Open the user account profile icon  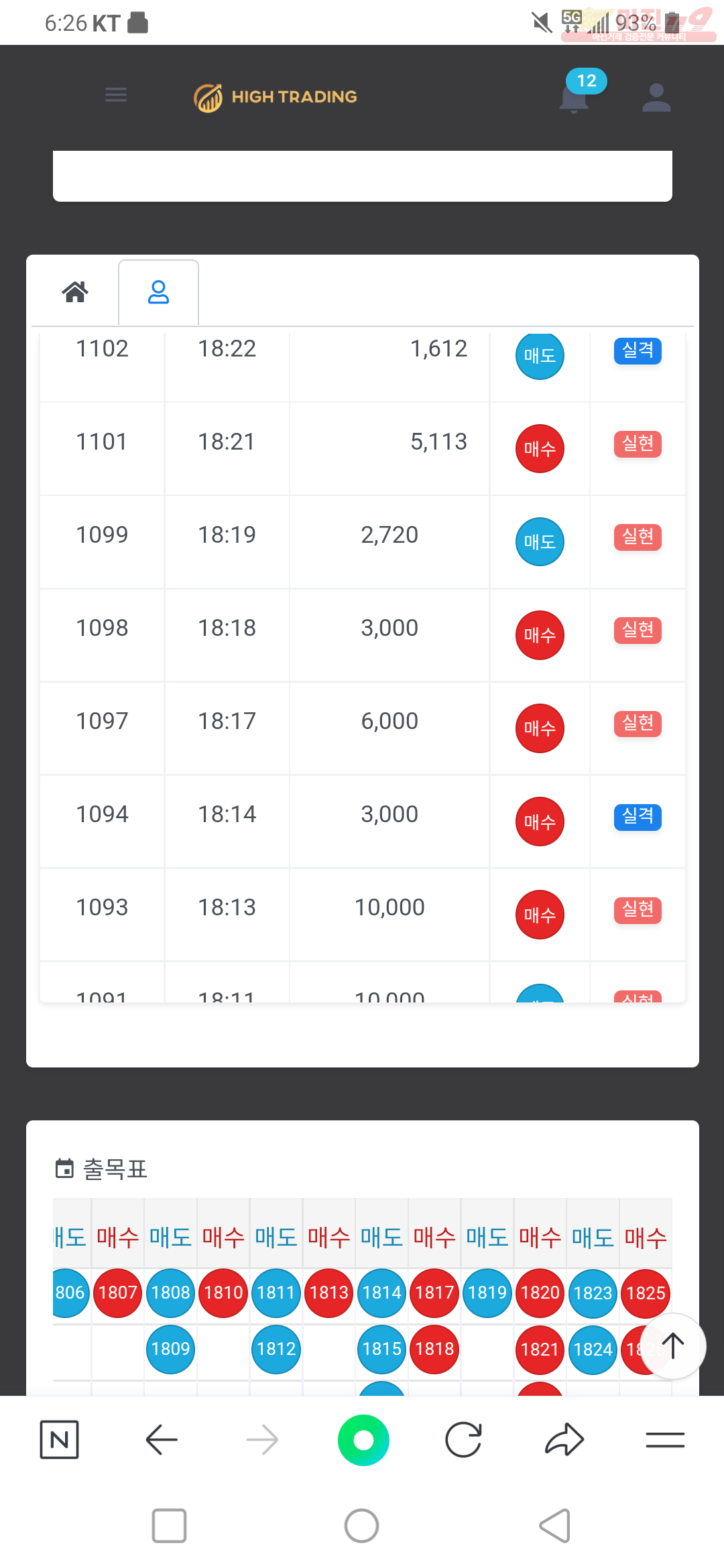tap(656, 98)
